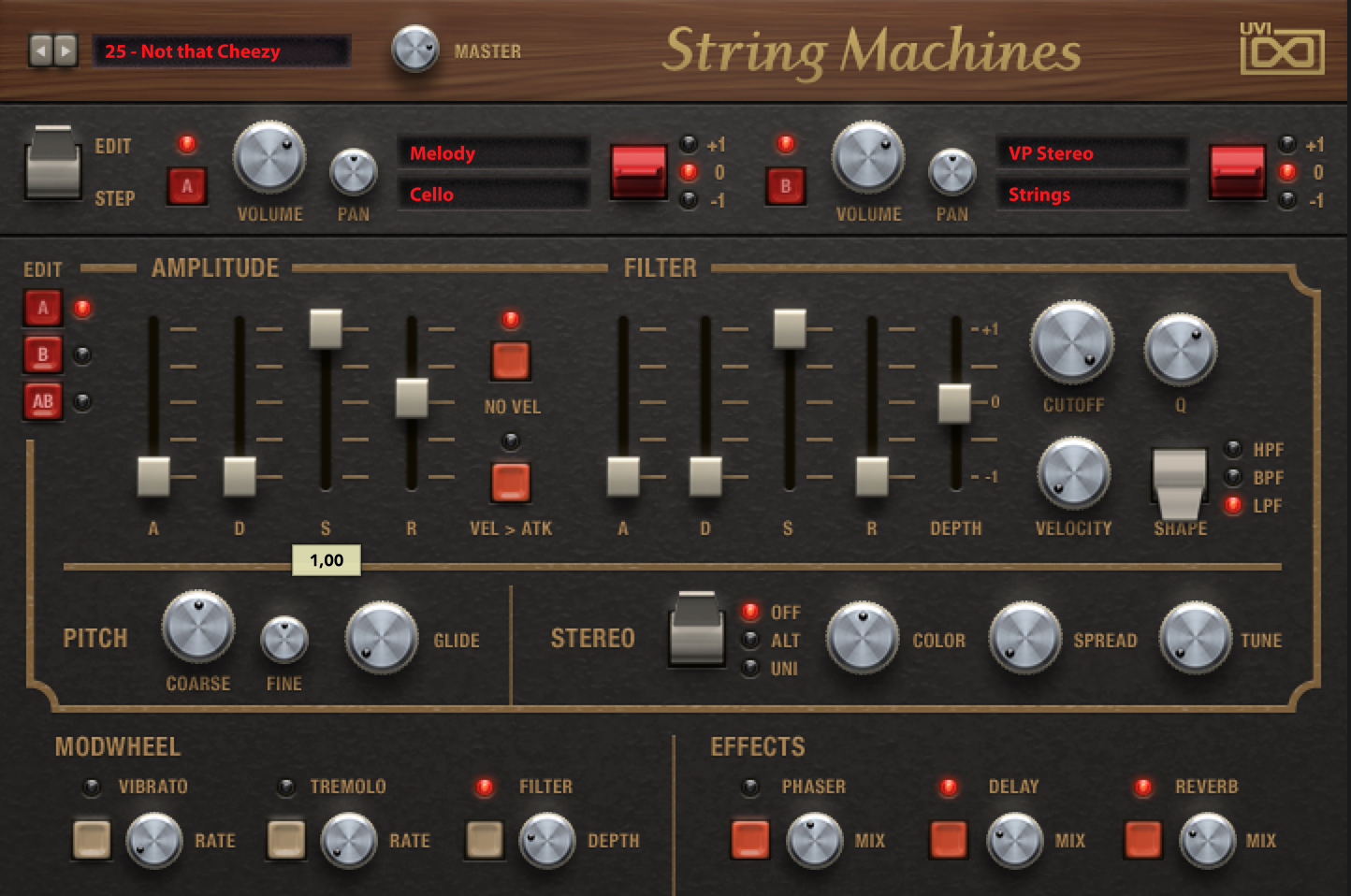Select -1 octave for layer A
1351x896 pixels.
[x=689, y=199]
